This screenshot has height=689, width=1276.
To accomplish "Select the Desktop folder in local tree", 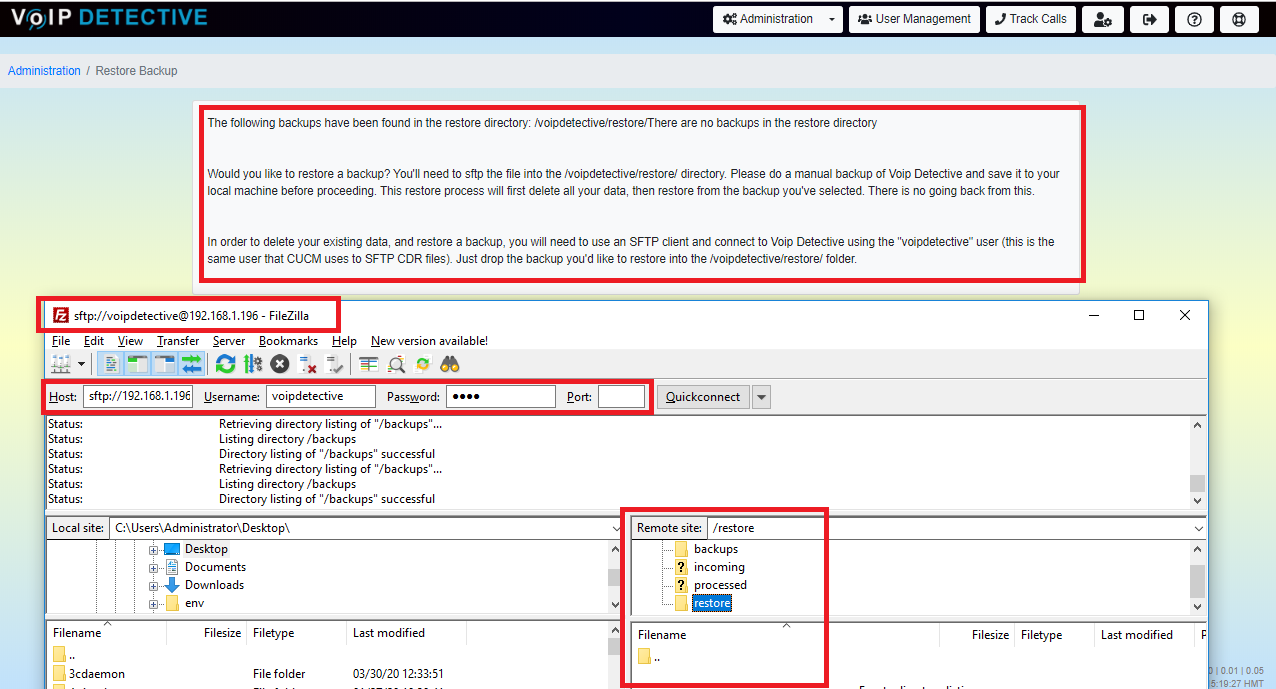I will [x=206, y=549].
